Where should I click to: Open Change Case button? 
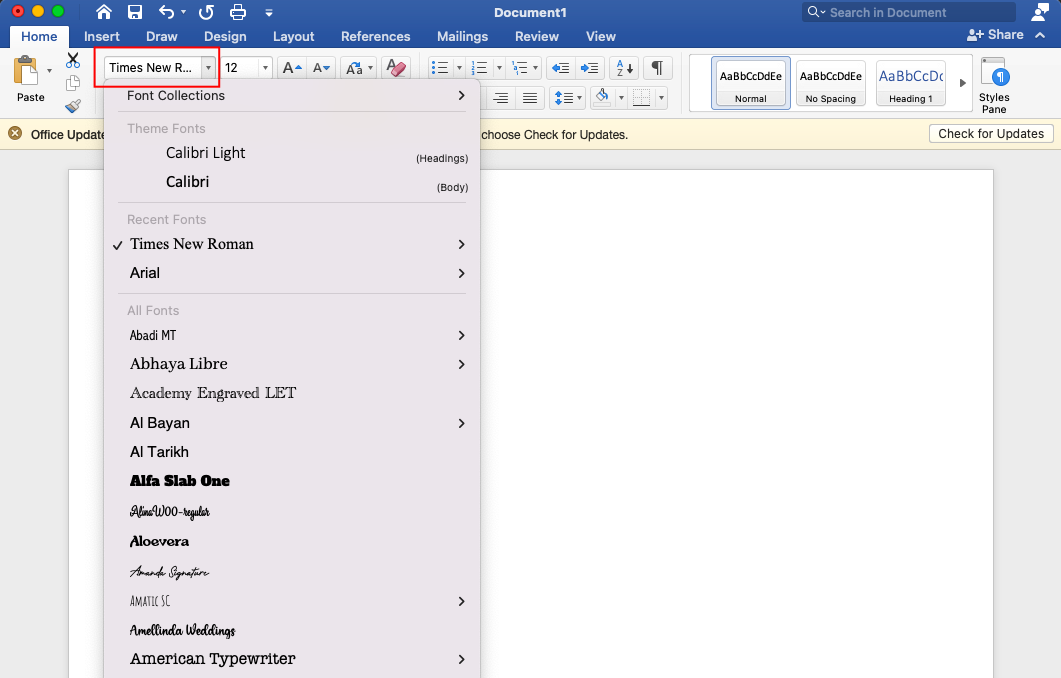click(x=355, y=68)
